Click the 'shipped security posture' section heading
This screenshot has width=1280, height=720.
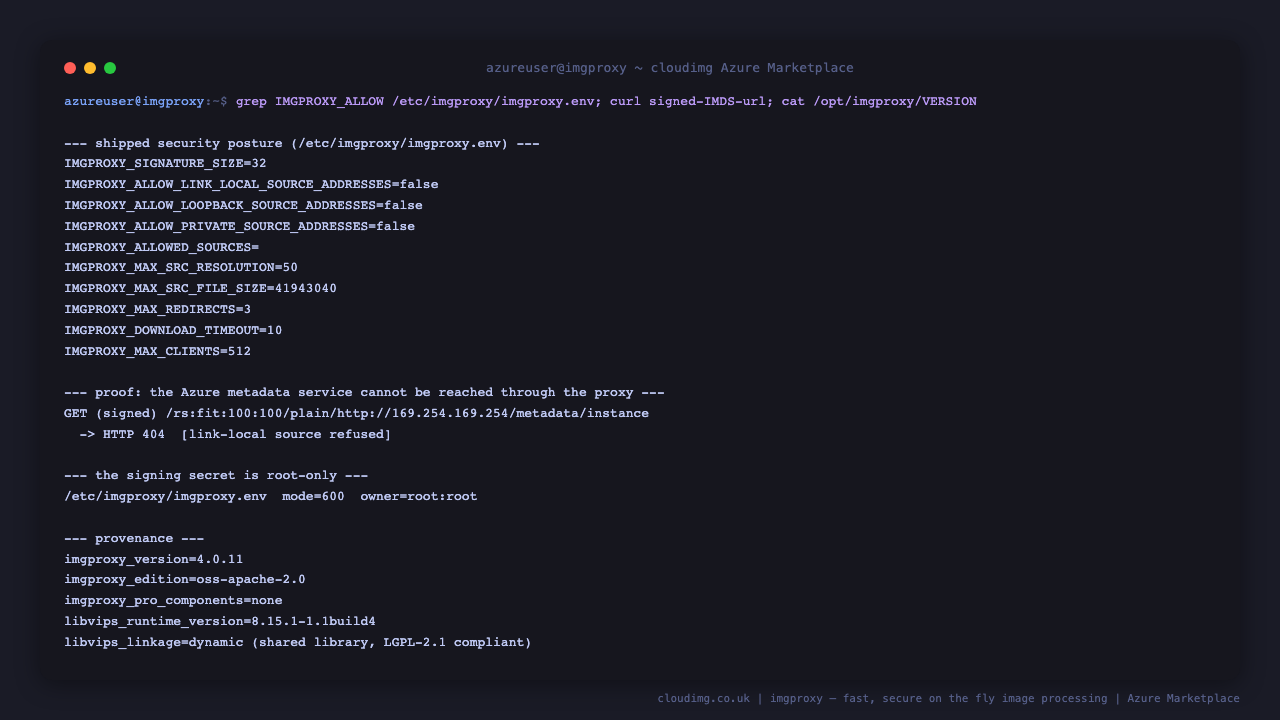pos(302,143)
